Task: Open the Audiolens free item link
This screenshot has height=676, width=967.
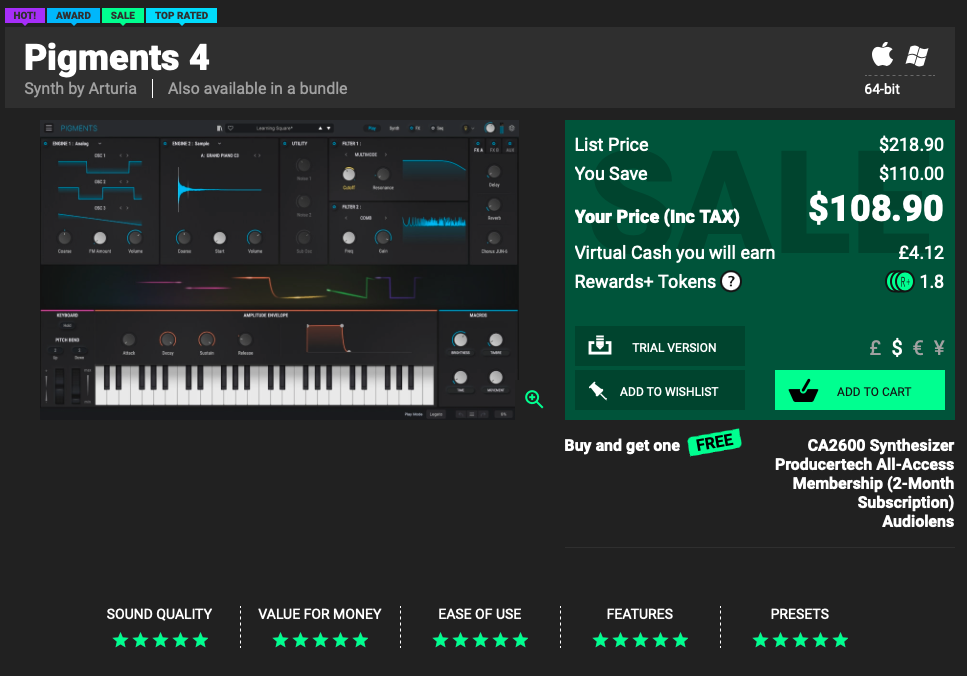Action: (x=918, y=522)
